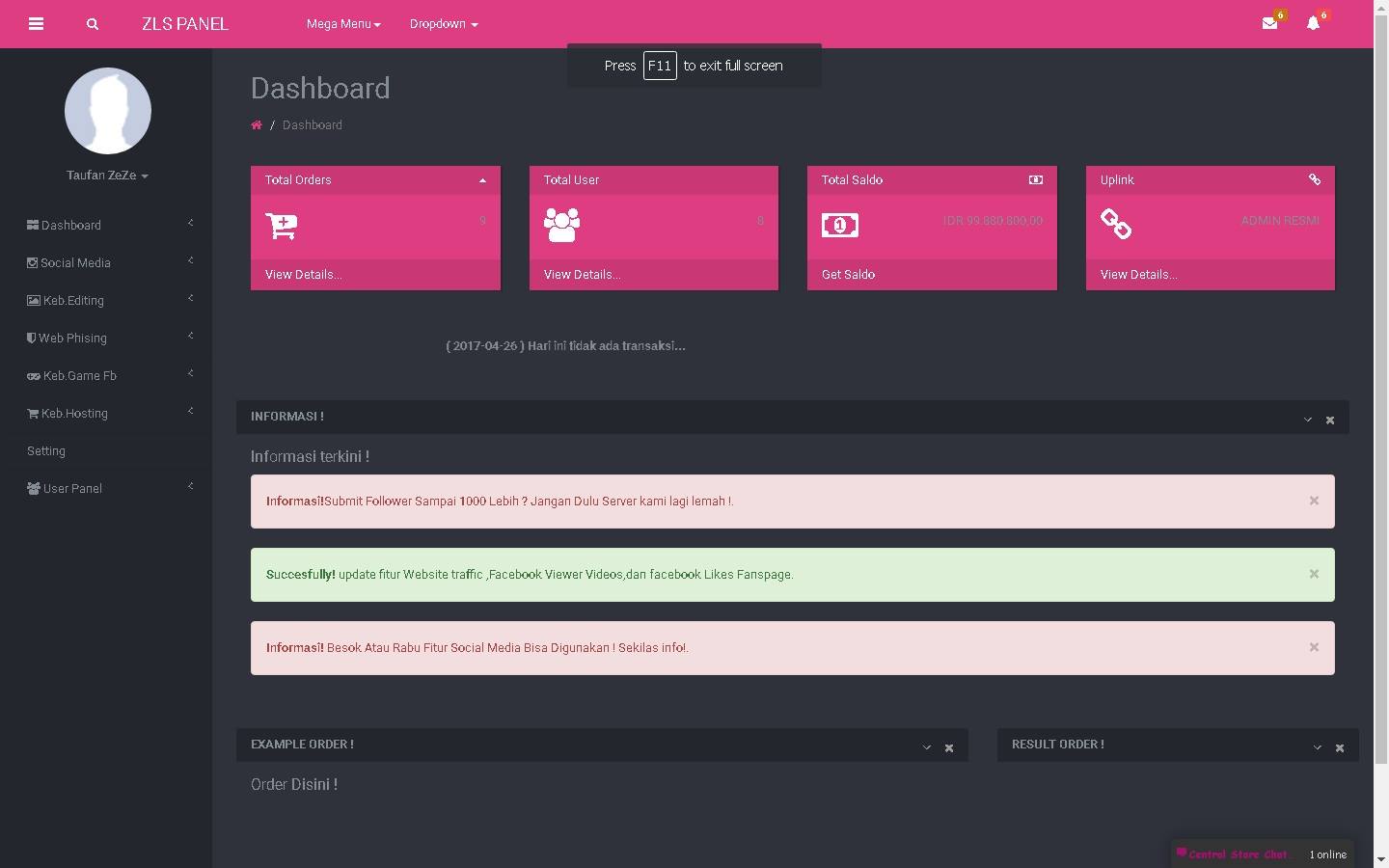The width and height of the screenshot is (1389, 868).
Task: Collapse the Total Orders card with its caret
Action: click(482, 179)
